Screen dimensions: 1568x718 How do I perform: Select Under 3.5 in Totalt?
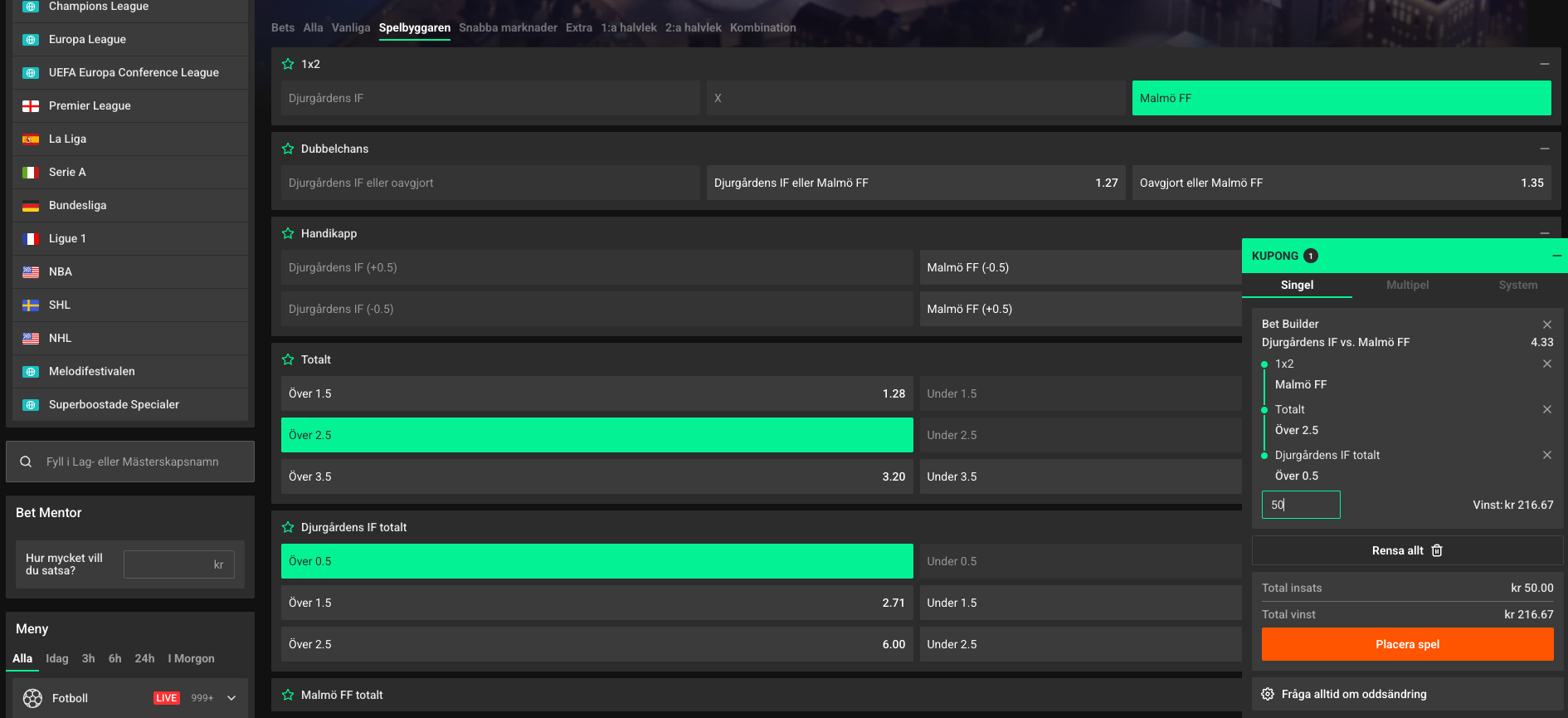(1080, 476)
